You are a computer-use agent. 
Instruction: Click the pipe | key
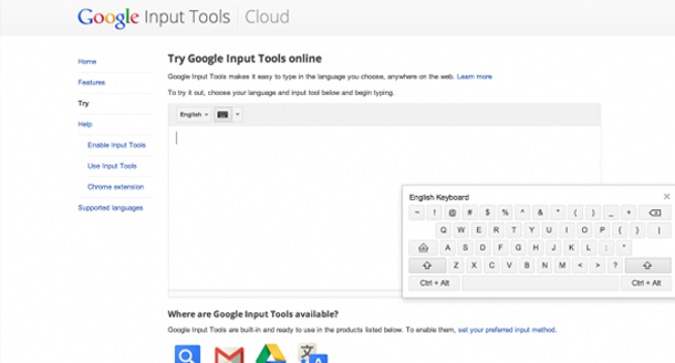(659, 230)
